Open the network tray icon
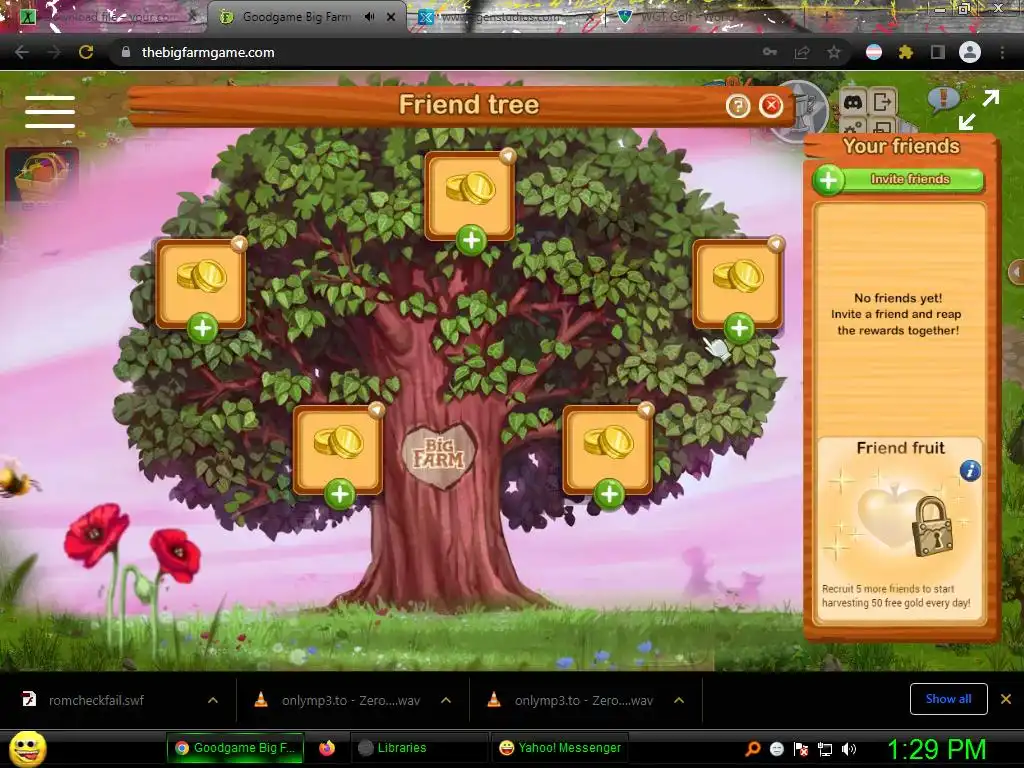The image size is (1024, 768). 825,749
